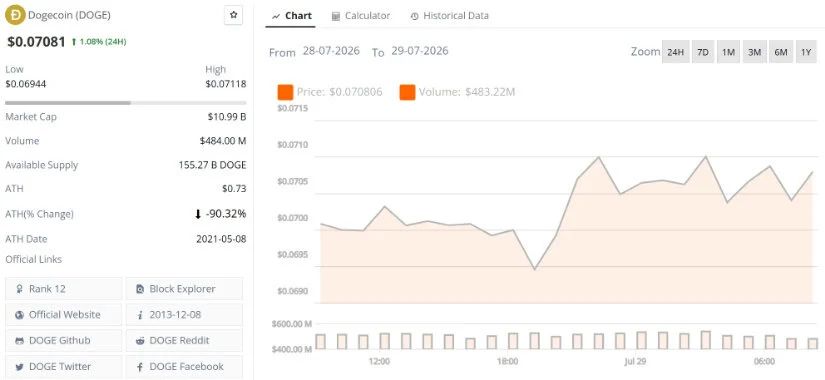Click the low-high price range bar
The image size is (825, 380).
[x=125, y=103]
